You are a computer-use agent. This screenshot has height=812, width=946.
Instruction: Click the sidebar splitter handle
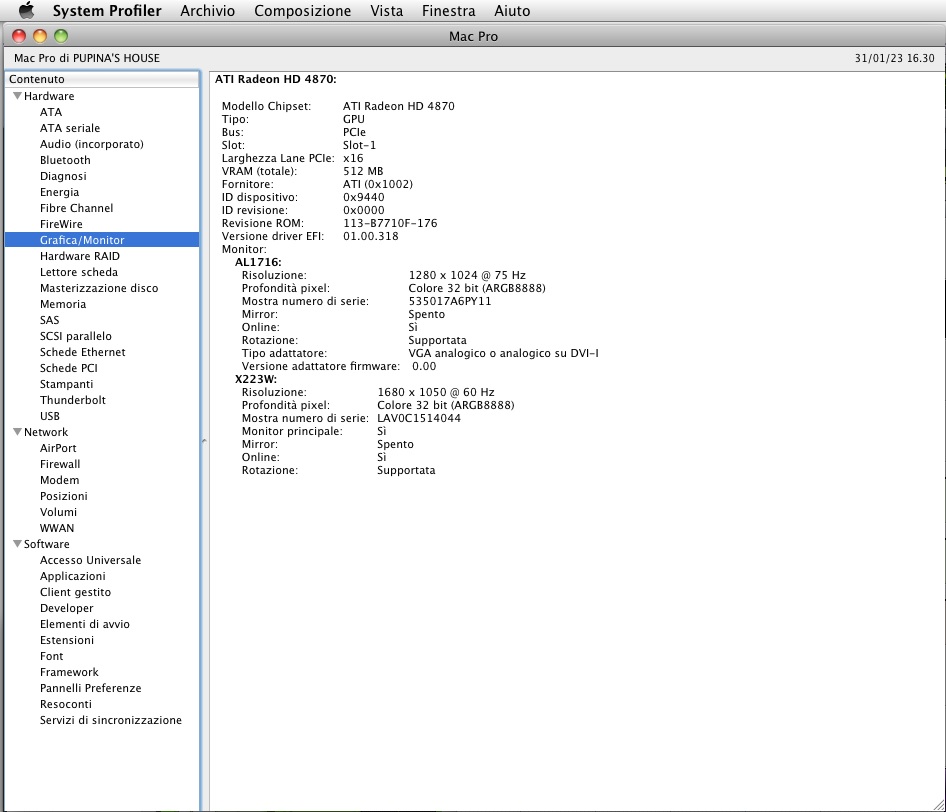pyautogui.click(x=204, y=441)
